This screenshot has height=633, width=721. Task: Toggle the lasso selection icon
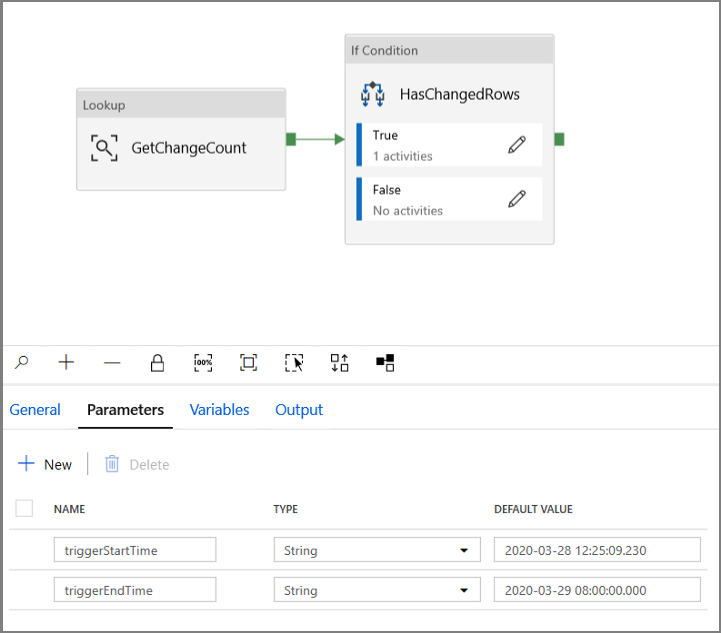click(294, 363)
